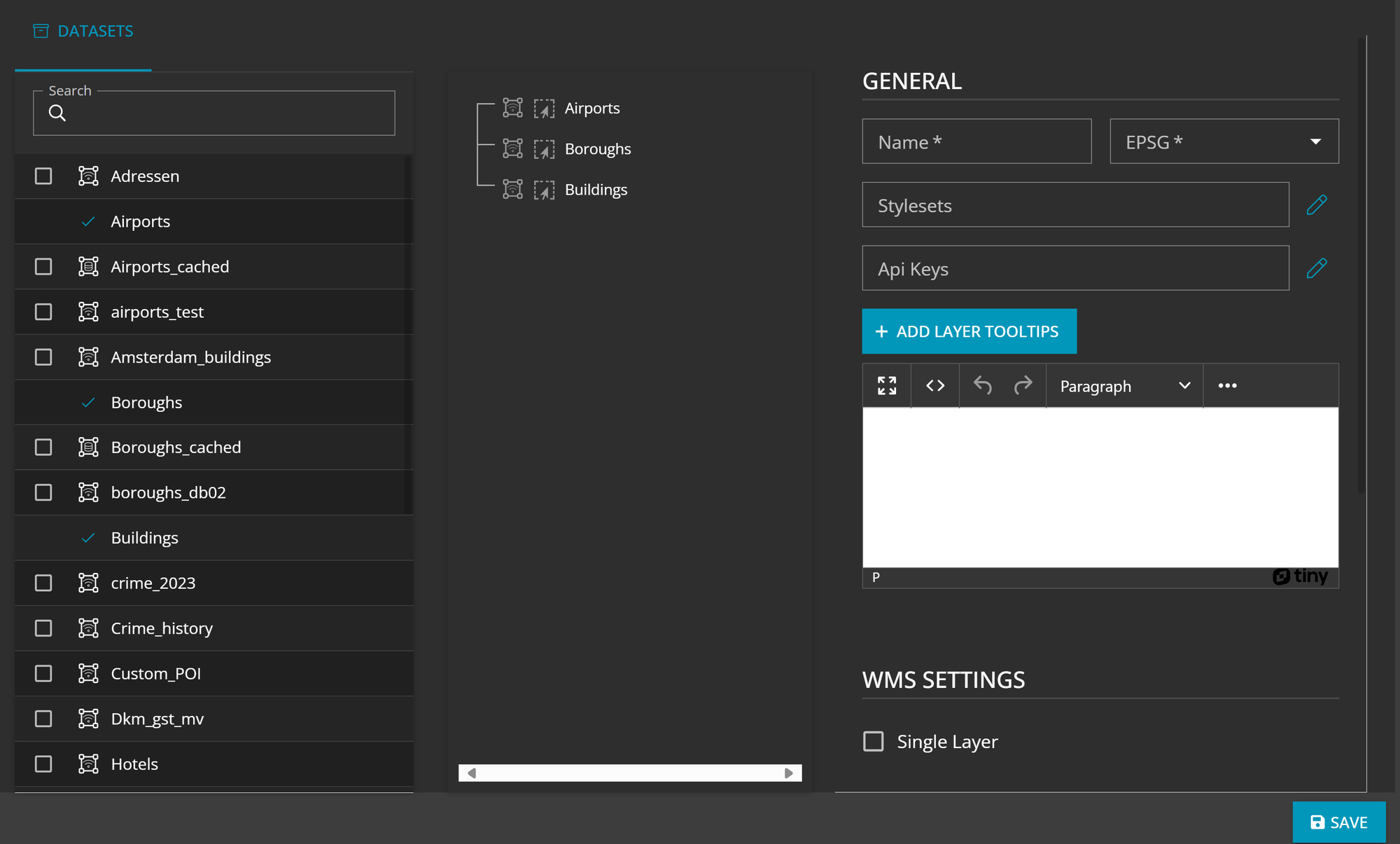This screenshot has height=844, width=1400.
Task: Expand the Paragraph format dropdown
Action: (1124, 386)
